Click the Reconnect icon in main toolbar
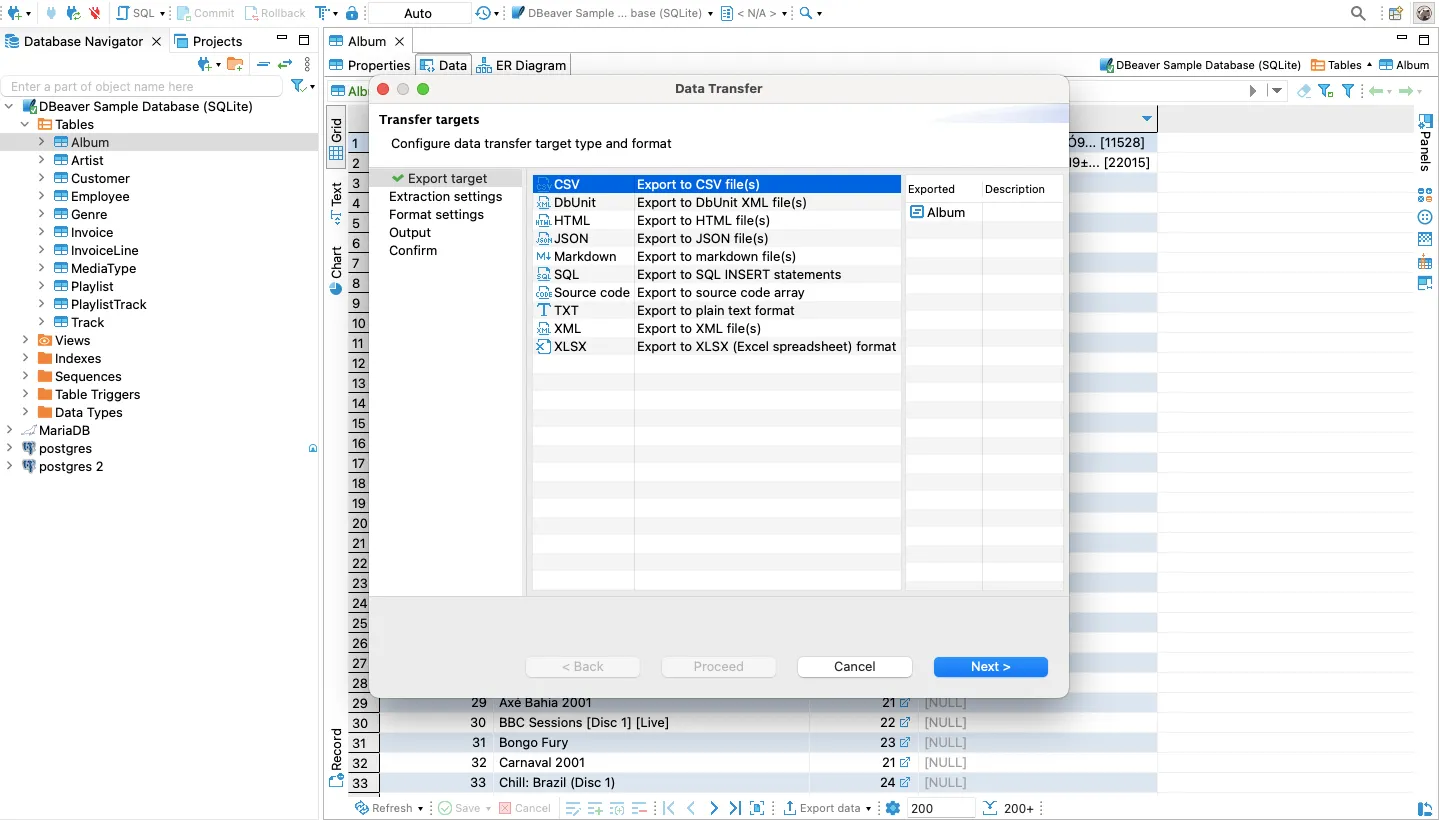This screenshot has height=820, width=1439. [x=73, y=13]
